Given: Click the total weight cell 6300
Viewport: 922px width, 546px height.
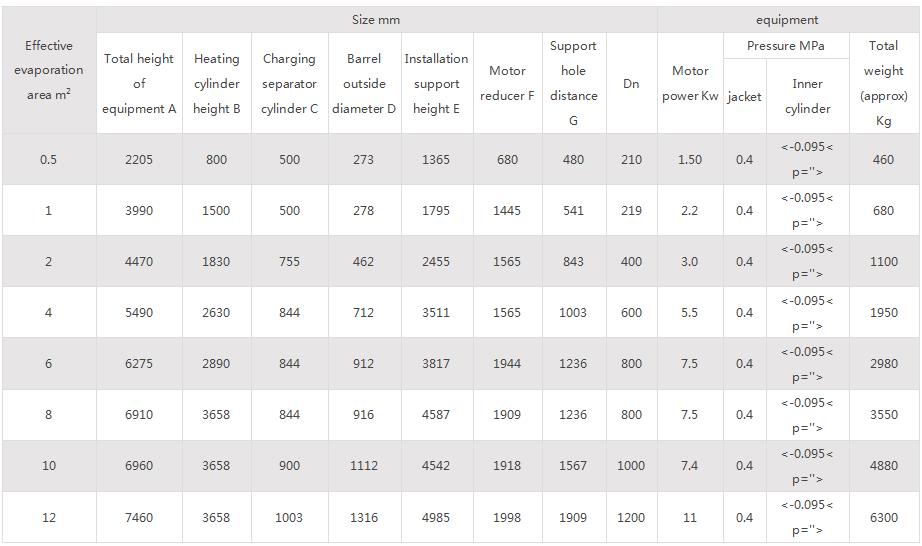Looking at the screenshot, I should [883, 518].
